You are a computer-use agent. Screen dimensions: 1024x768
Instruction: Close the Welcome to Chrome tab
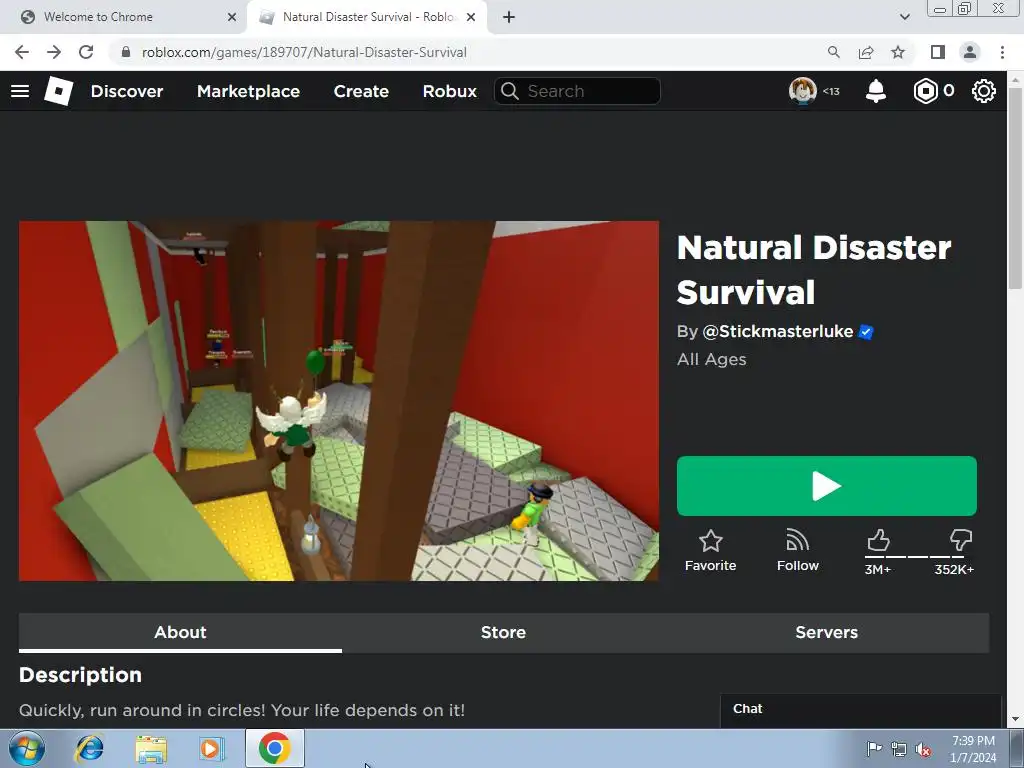click(x=232, y=17)
